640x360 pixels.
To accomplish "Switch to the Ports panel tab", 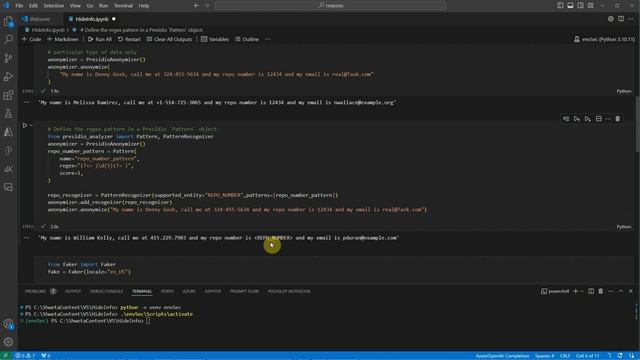I will 167,291.
